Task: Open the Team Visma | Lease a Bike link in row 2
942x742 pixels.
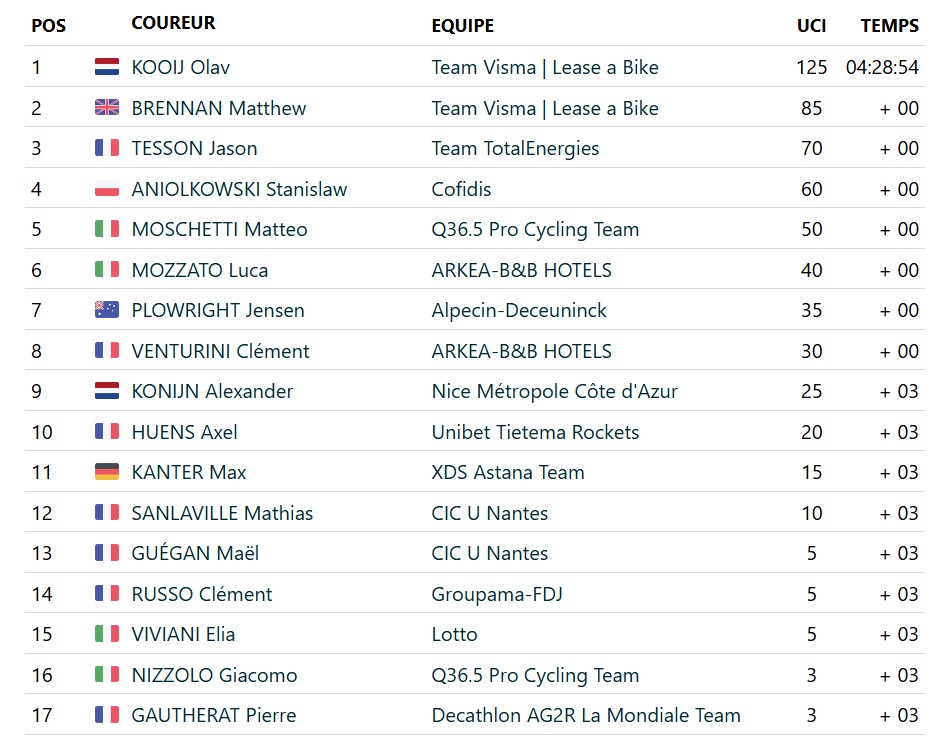Action: 545,108
